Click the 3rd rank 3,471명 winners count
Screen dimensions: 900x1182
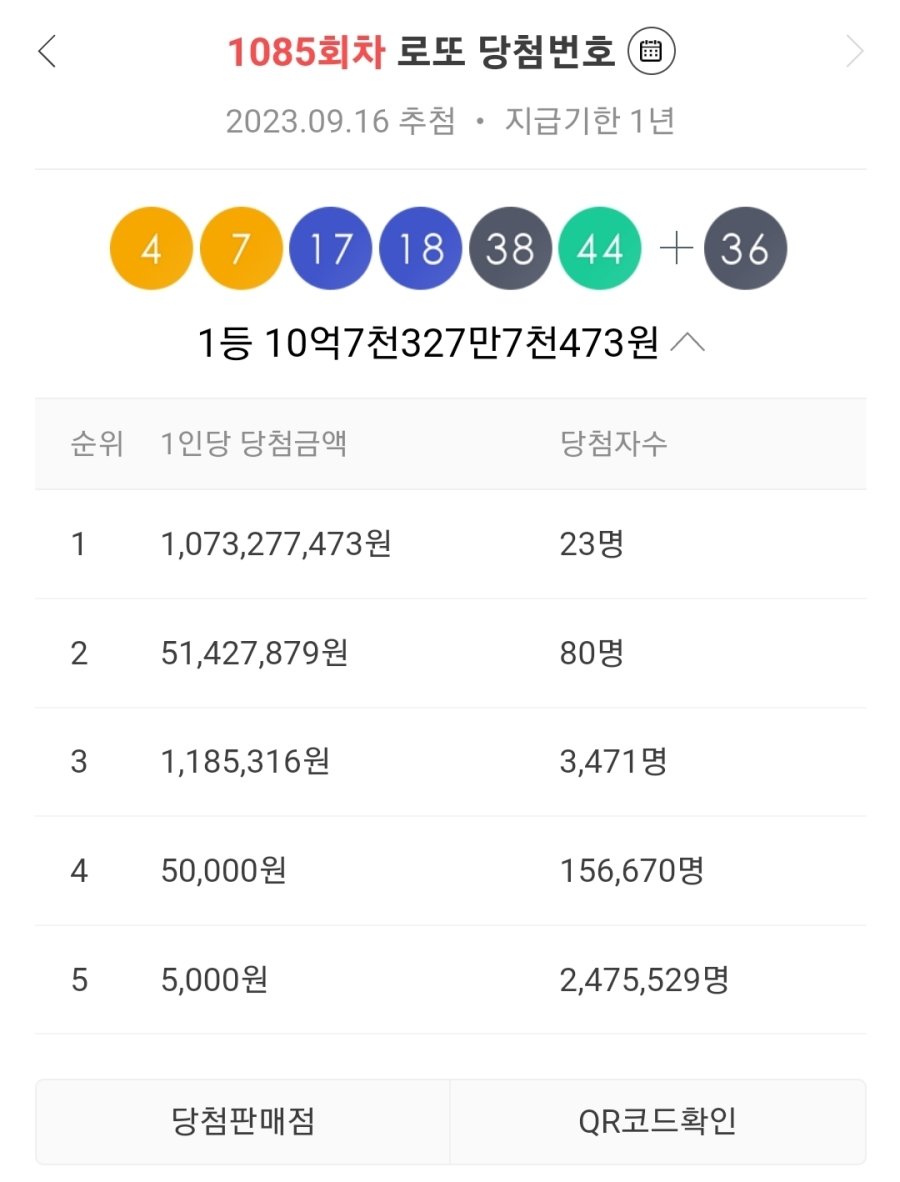click(613, 762)
